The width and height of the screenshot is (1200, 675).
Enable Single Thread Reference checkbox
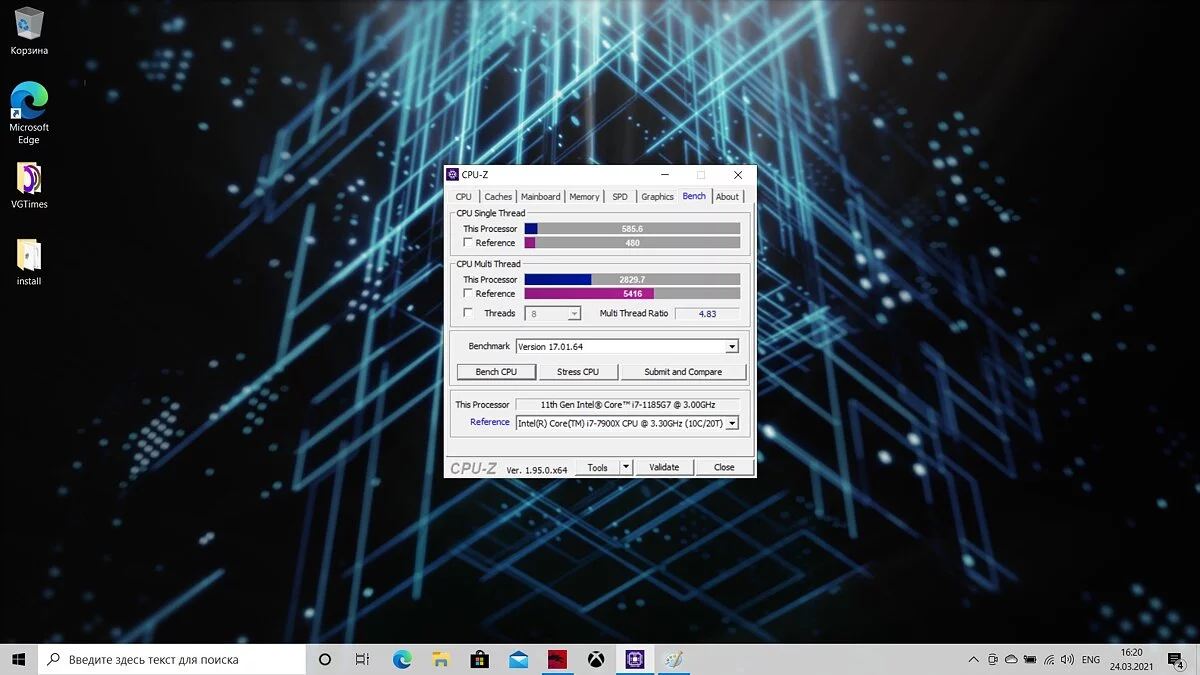click(468, 243)
